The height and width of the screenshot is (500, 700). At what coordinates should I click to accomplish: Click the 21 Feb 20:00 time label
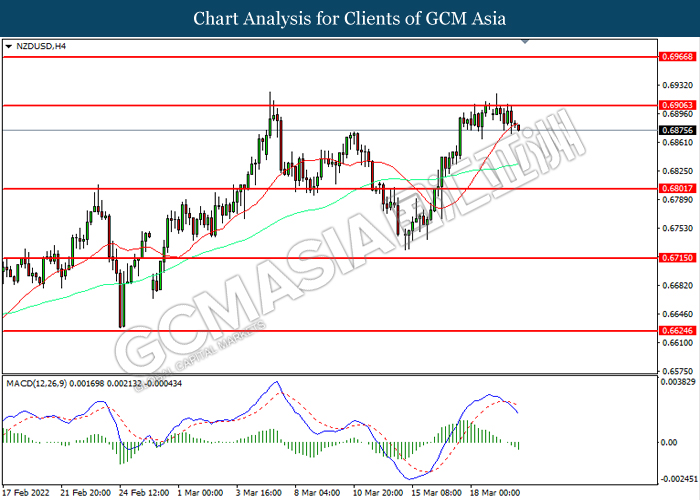point(86,493)
